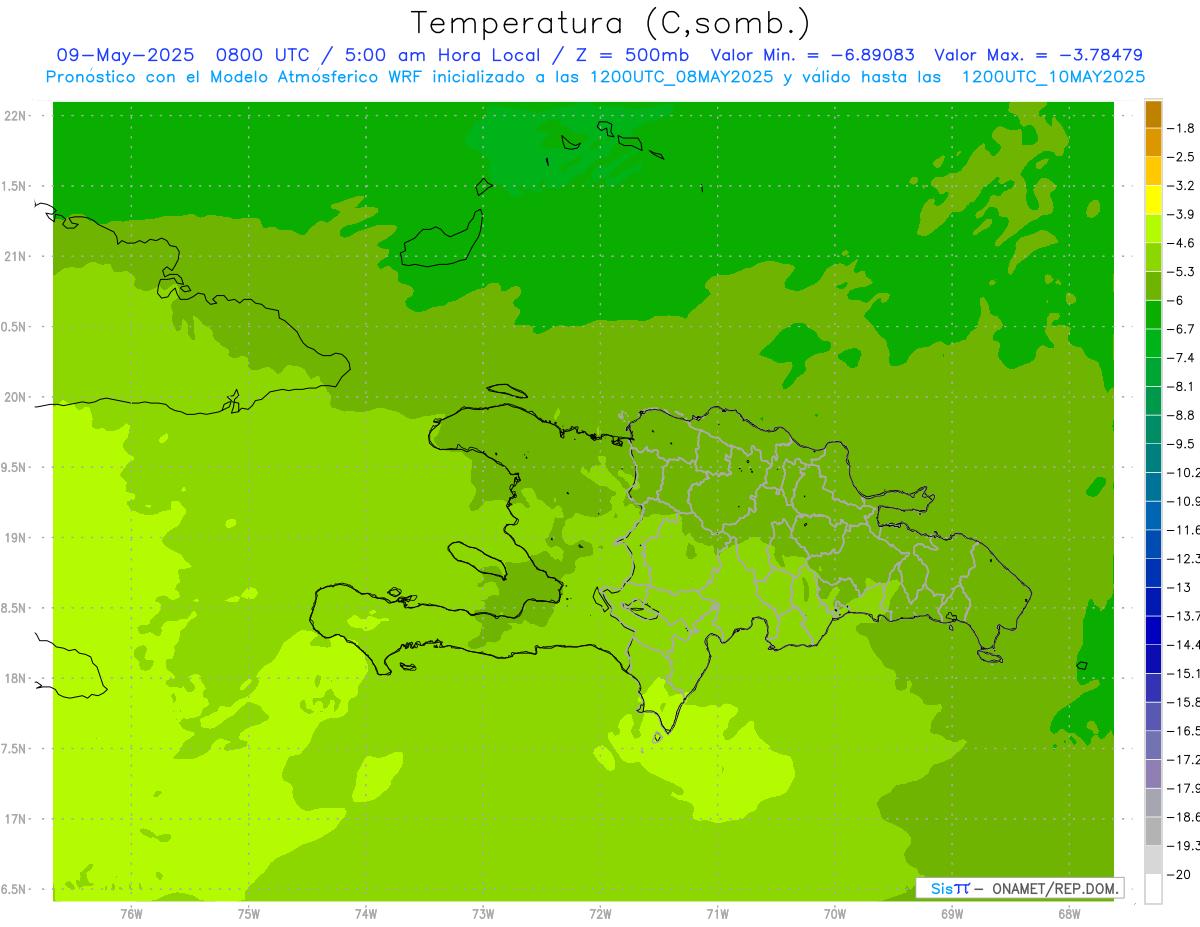Click the '72W' longitude axis label
This screenshot has width=1200, height=927.
[600, 914]
